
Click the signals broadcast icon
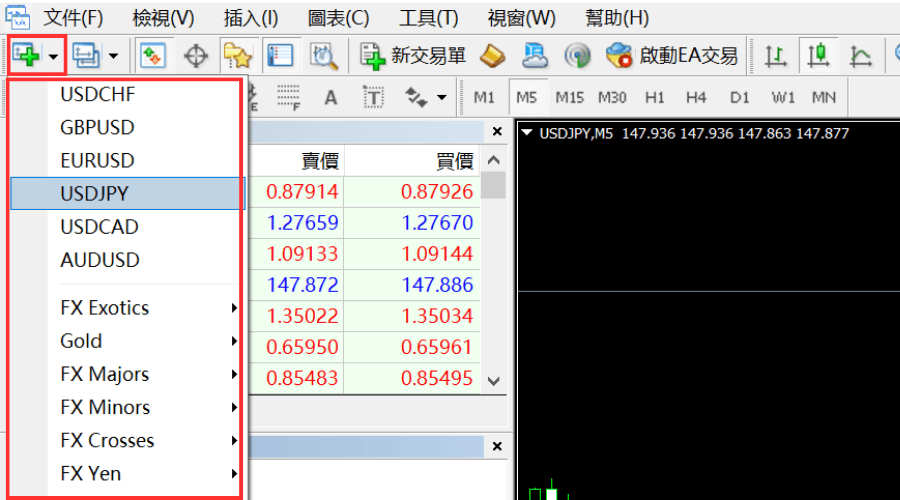pyautogui.click(x=577, y=56)
